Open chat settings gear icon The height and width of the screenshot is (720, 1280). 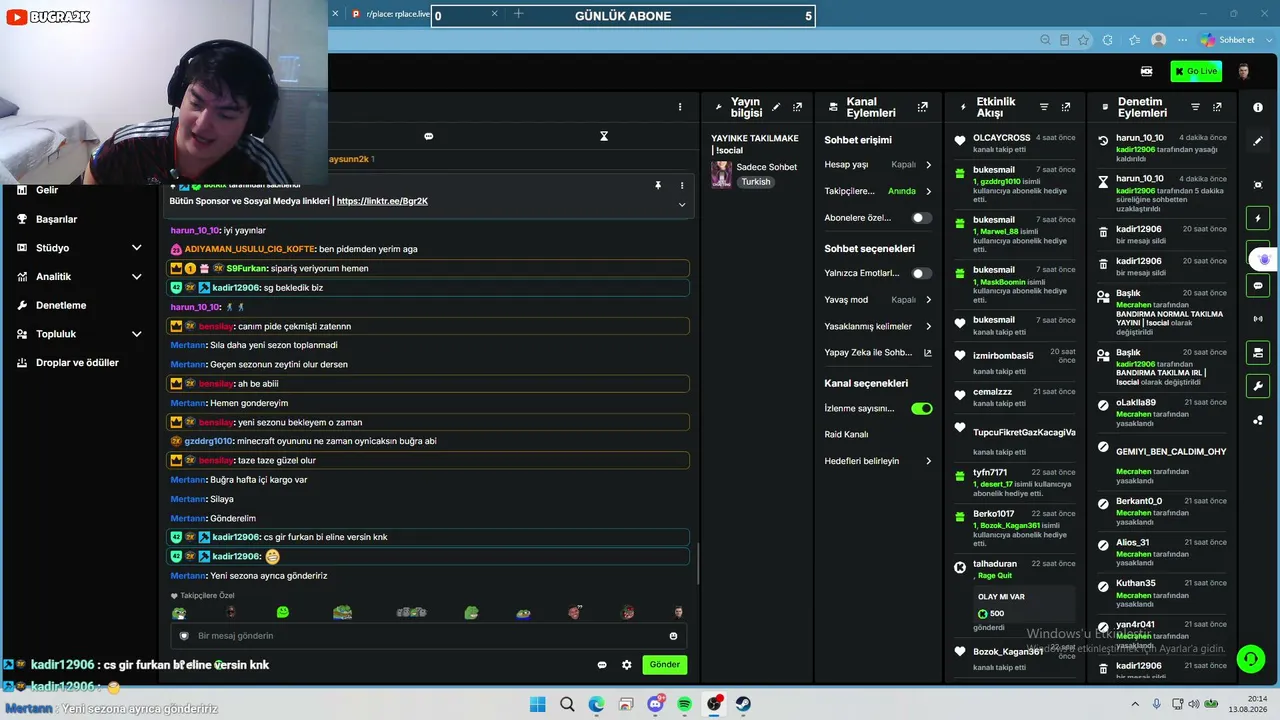click(627, 665)
